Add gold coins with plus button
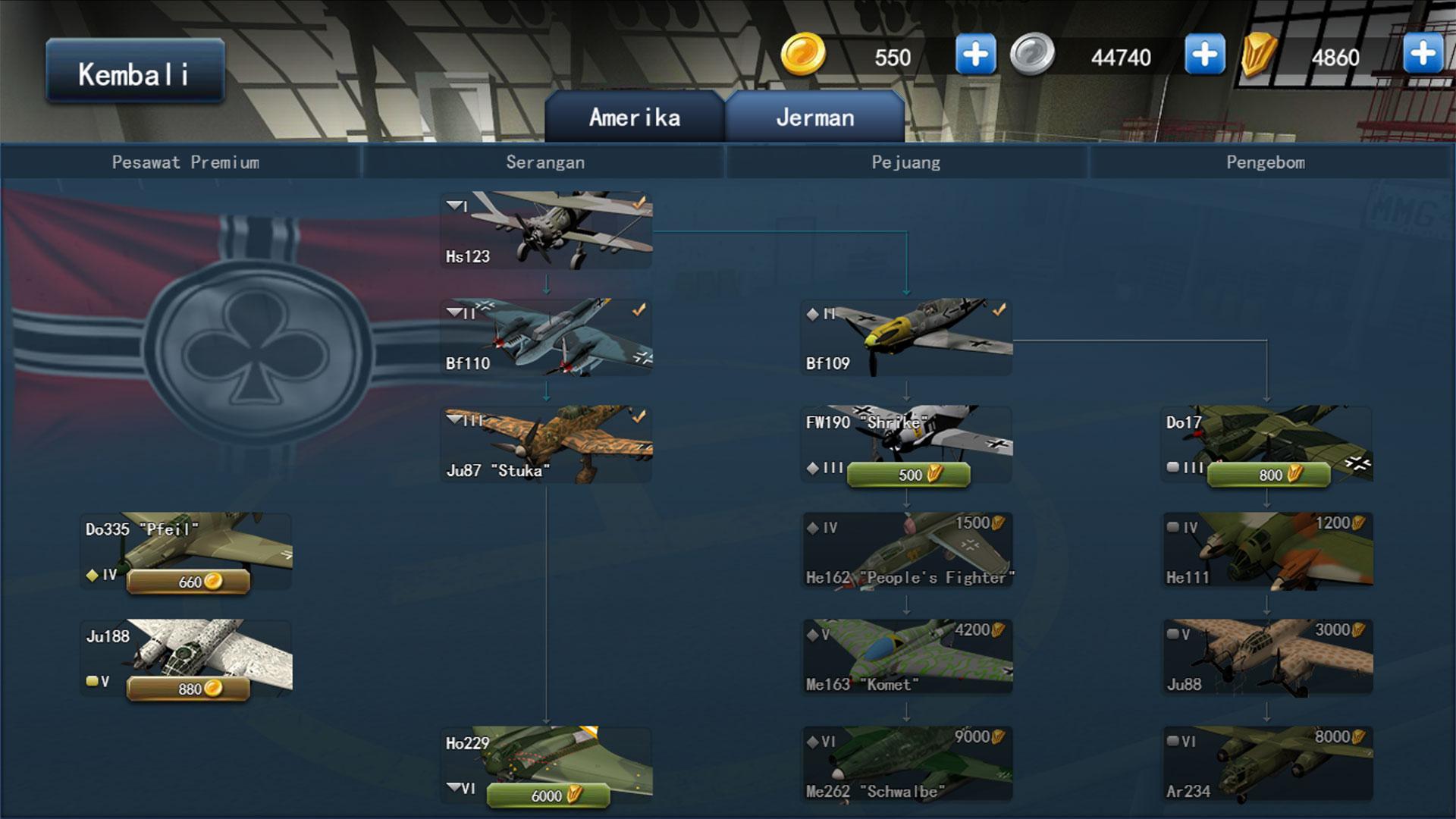This screenshot has width=1456, height=819. pos(975,55)
